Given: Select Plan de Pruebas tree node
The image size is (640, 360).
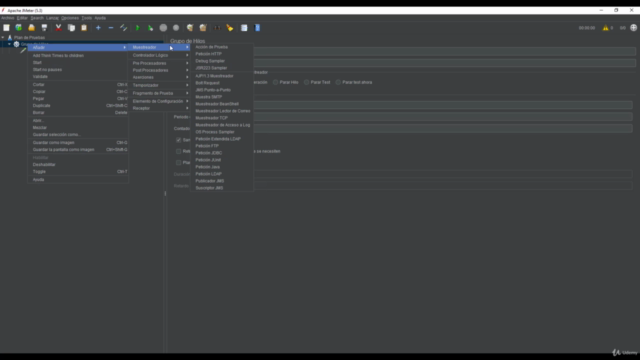Looking at the screenshot, I should 29,38.
